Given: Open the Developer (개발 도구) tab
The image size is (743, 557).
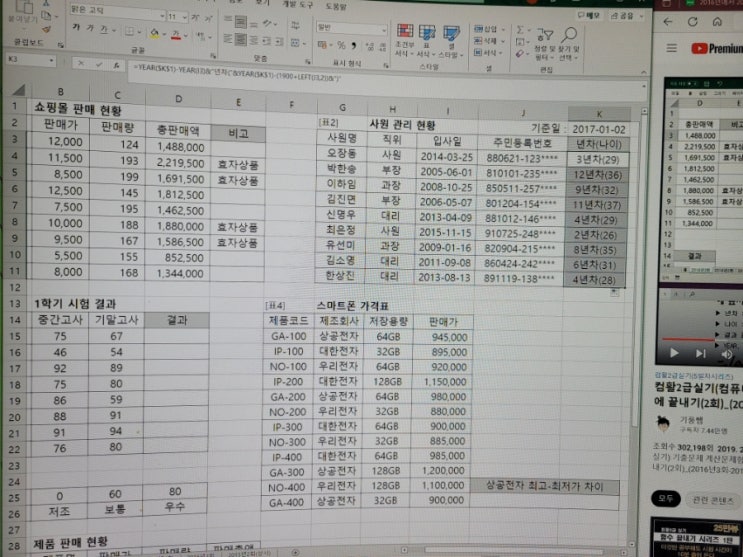Looking at the screenshot, I should pos(296,4).
